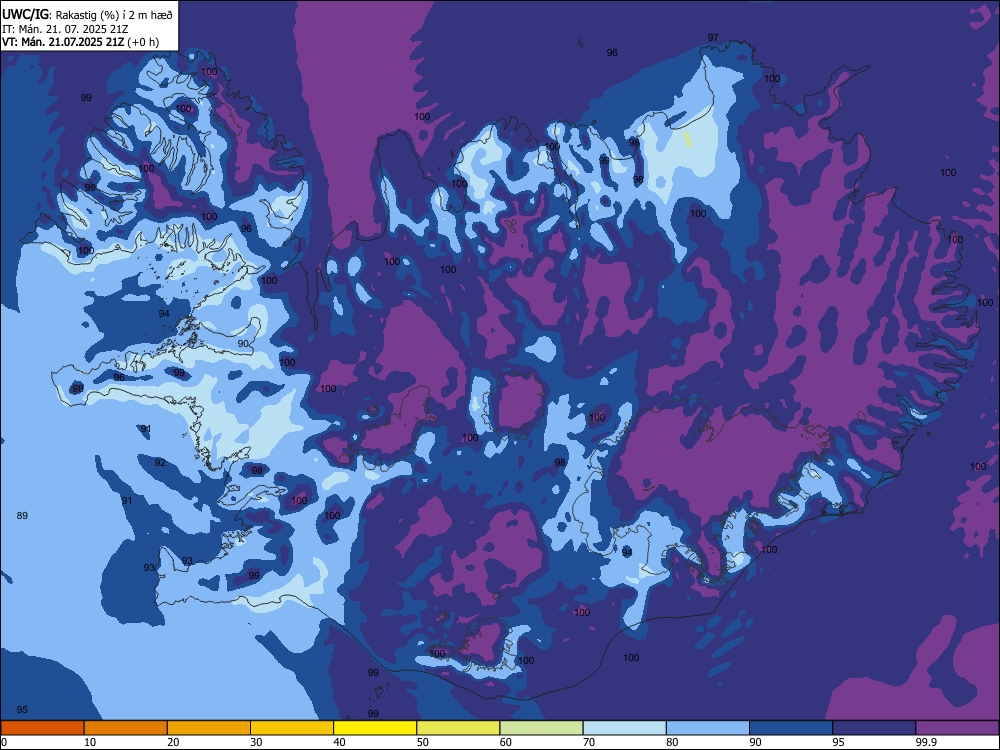Select the '20' tick label on the color scale
The height and width of the screenshot is (750, 1000).
pos(173,742)
